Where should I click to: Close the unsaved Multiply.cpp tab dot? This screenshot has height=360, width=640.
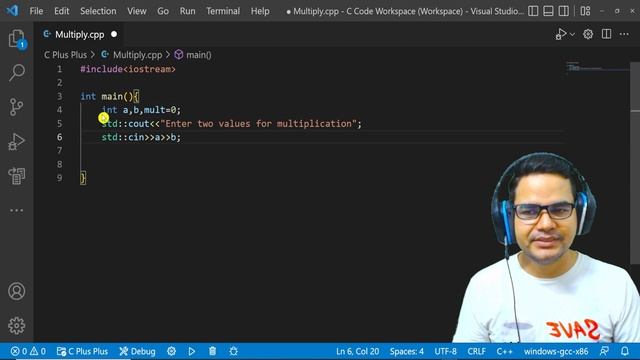114,34
